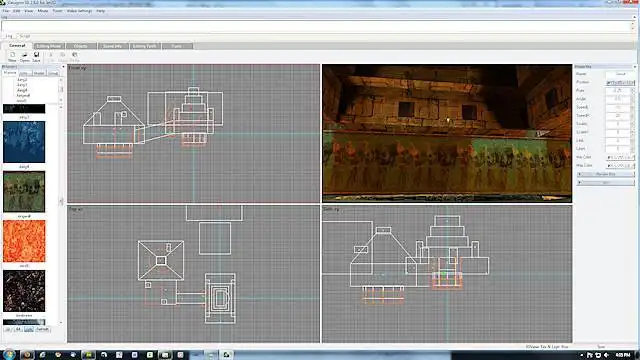Open the View menu
640x360 pixels.
click(29, 11)
